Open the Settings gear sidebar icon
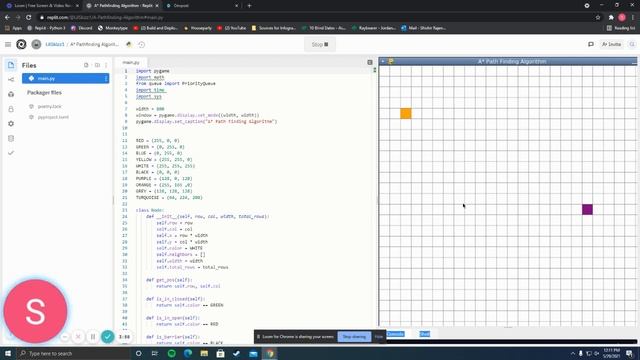 pyautogui.click(x=11, y=124)
